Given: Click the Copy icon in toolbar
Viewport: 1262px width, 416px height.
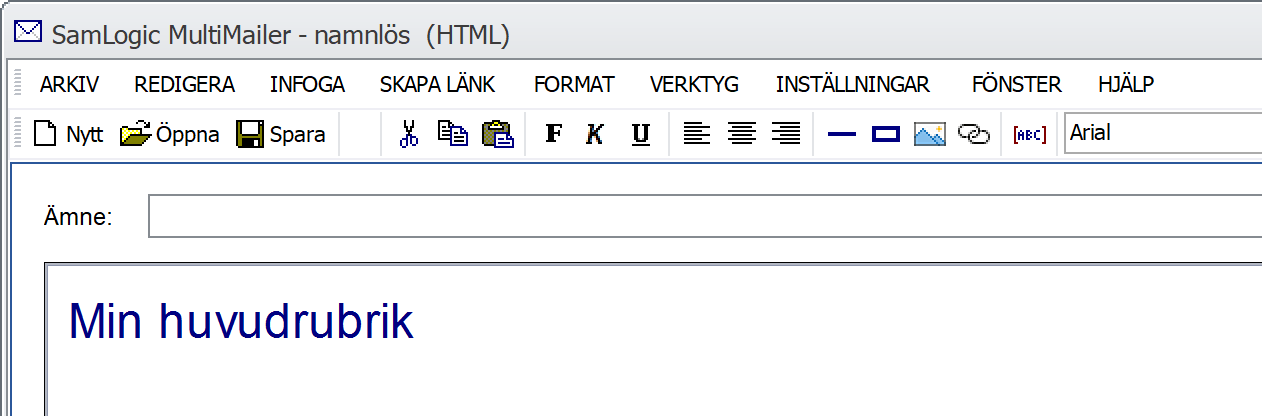Looking at the screenshot, I should [x=453, y=134].
